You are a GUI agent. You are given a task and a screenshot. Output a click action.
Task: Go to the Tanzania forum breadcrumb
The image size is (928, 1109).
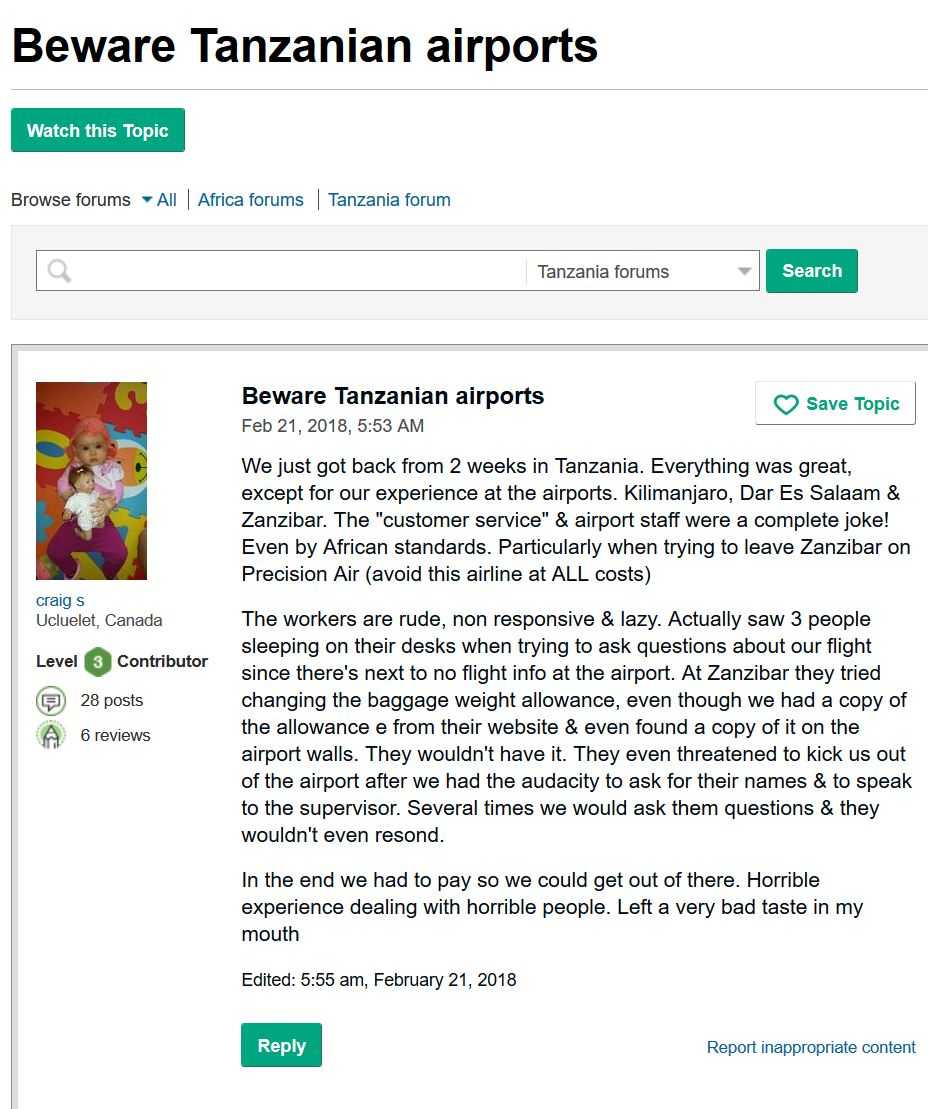coord(389,200)
